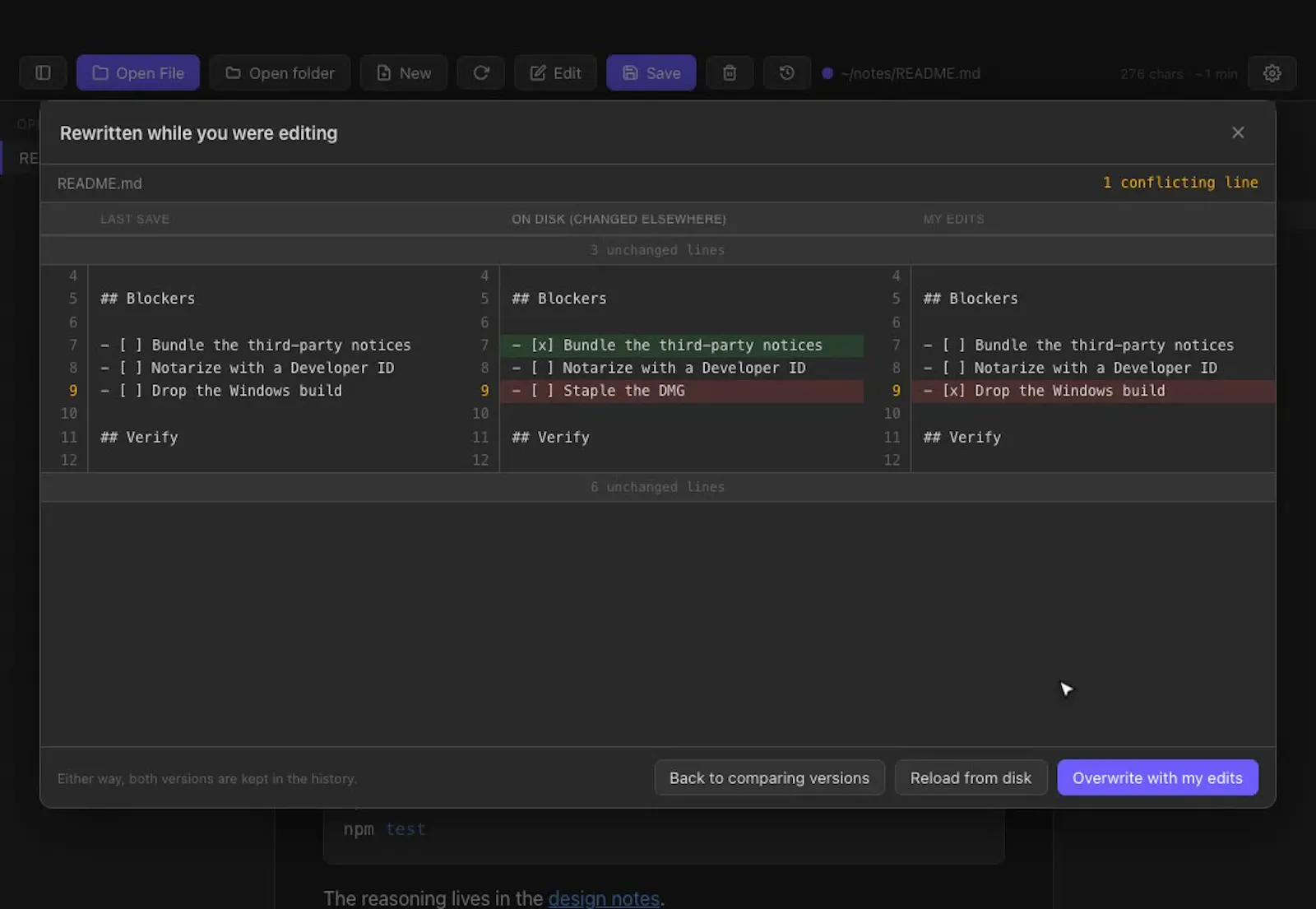Screen dimensions: 1316x909
Task: Switch to Edit mode
Action: pyautogui.click(x=556, y=73)
